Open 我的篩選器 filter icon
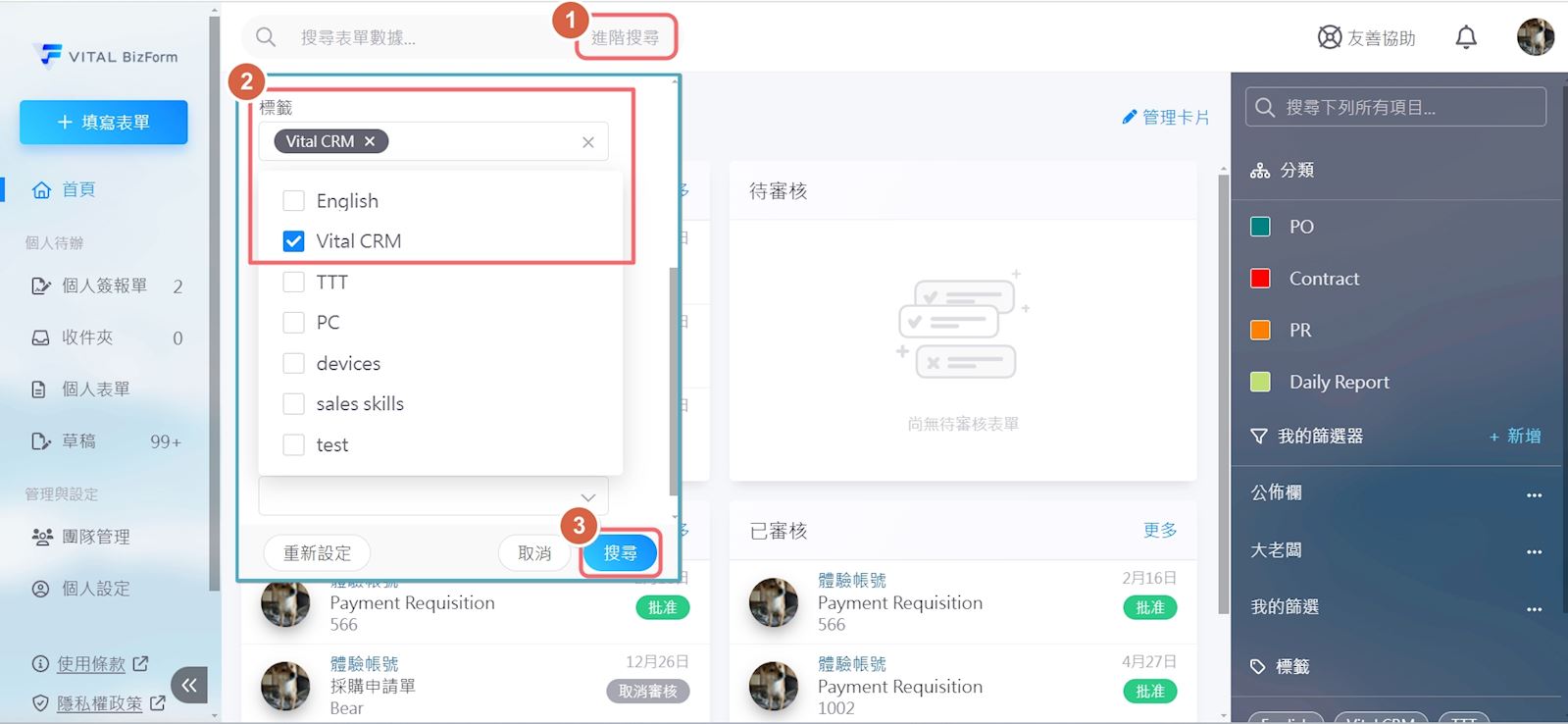Image resolution: width=1568 pixels, height=724 pixels. [x=1259, y=437]
